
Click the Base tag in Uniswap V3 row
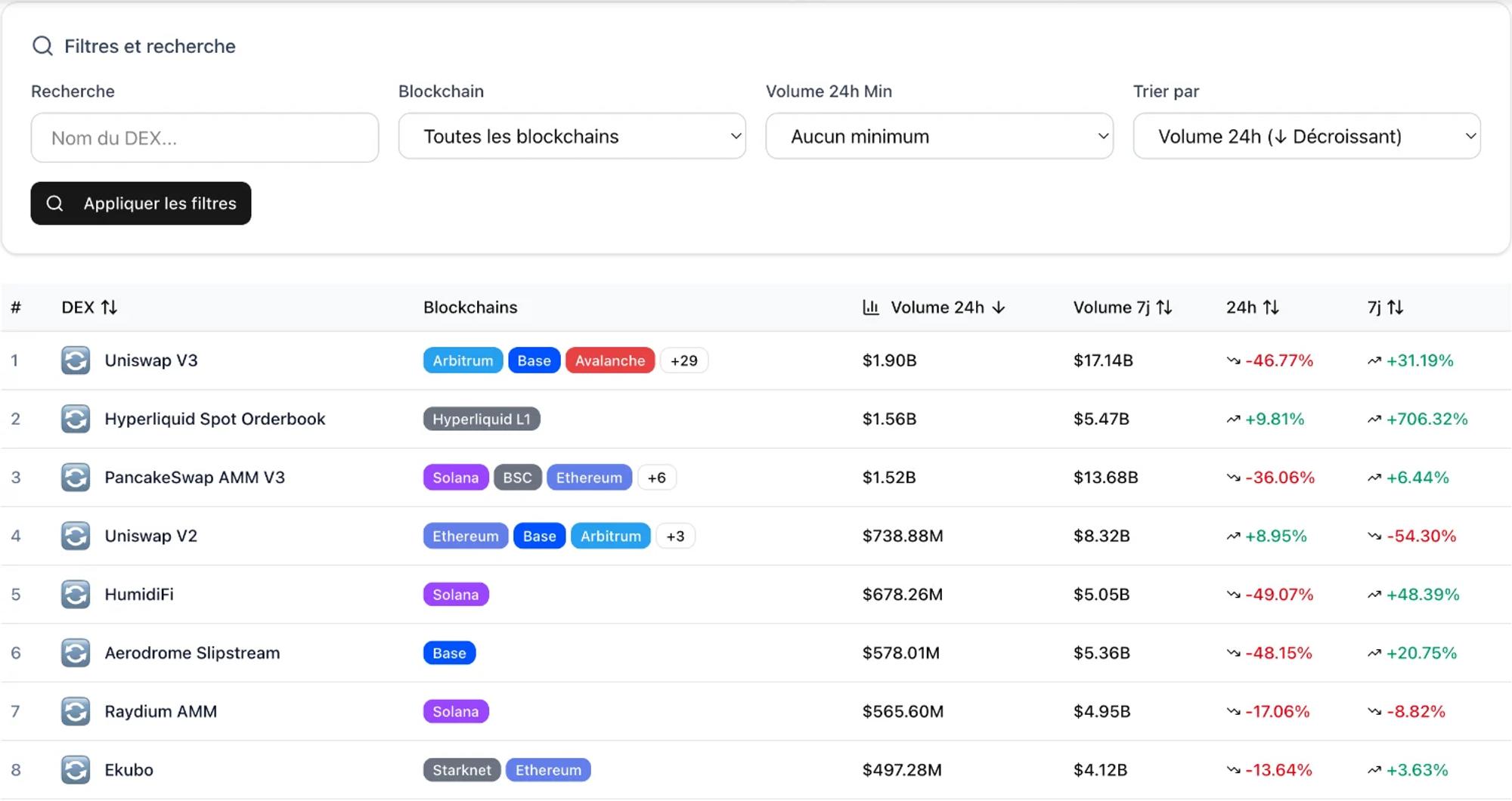coord(534,360)
